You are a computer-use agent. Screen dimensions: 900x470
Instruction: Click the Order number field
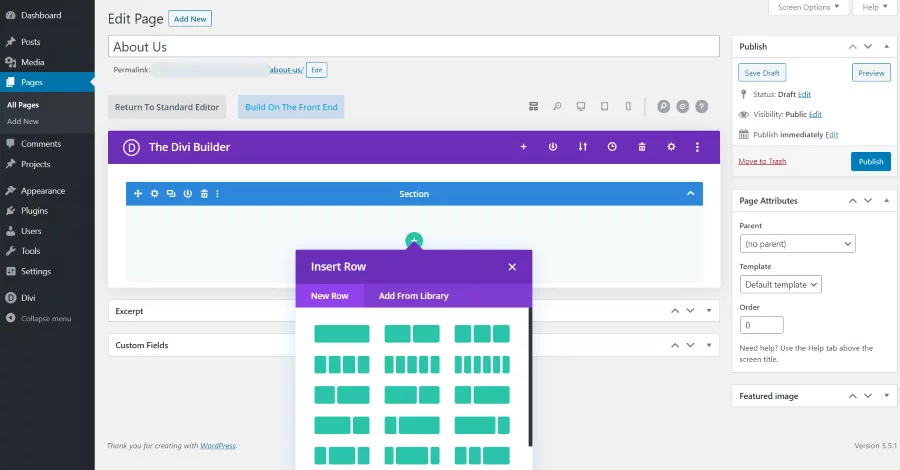(762, 325)
